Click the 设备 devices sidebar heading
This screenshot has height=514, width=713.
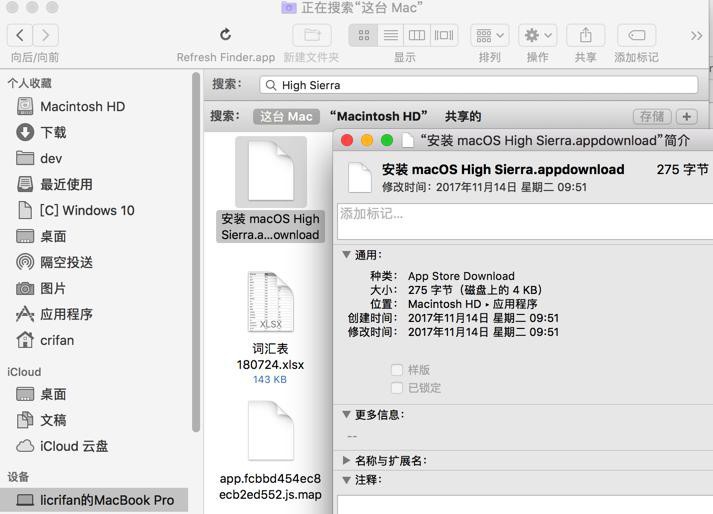[18, 477]
